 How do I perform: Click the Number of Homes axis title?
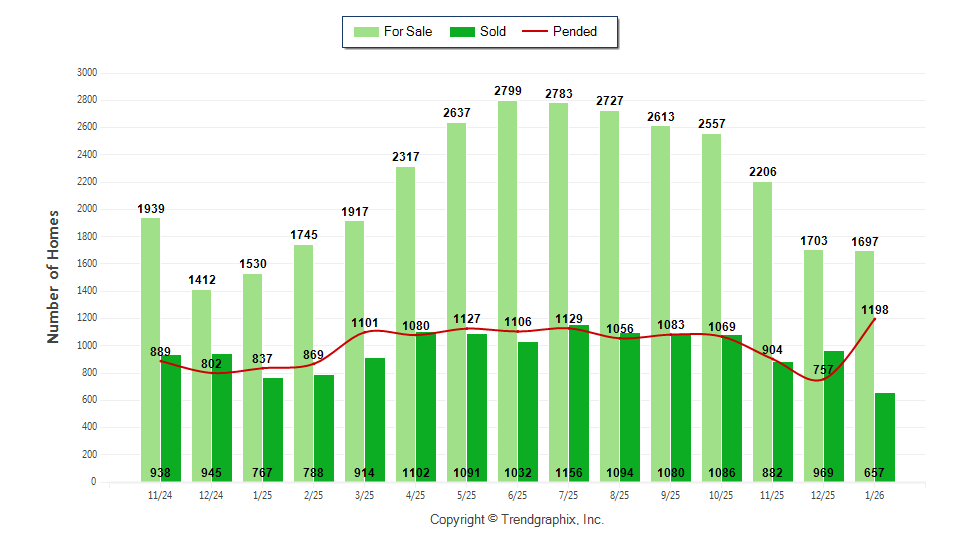[54, 277]
